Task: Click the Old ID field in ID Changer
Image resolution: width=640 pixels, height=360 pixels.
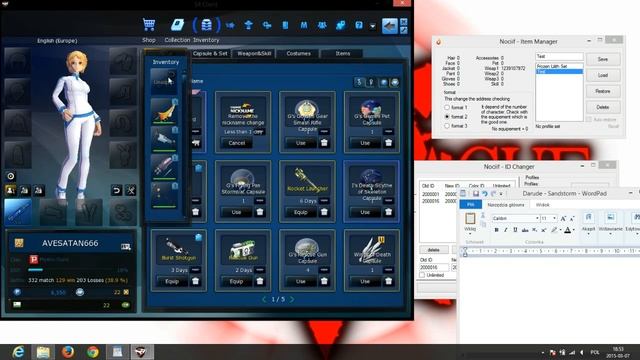Action: (x=434, y=267)
